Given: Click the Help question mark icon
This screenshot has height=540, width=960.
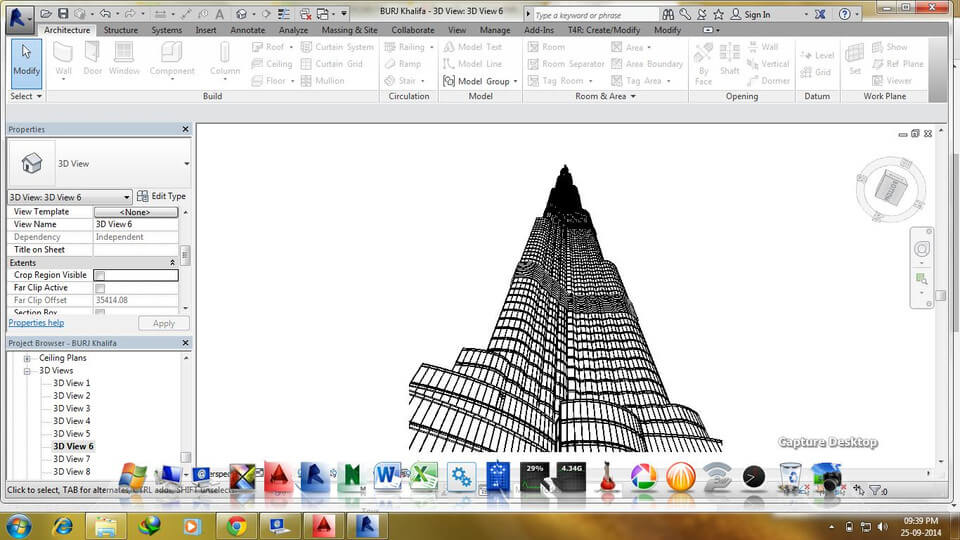Looking at the screenshot, I should (844, 14).
